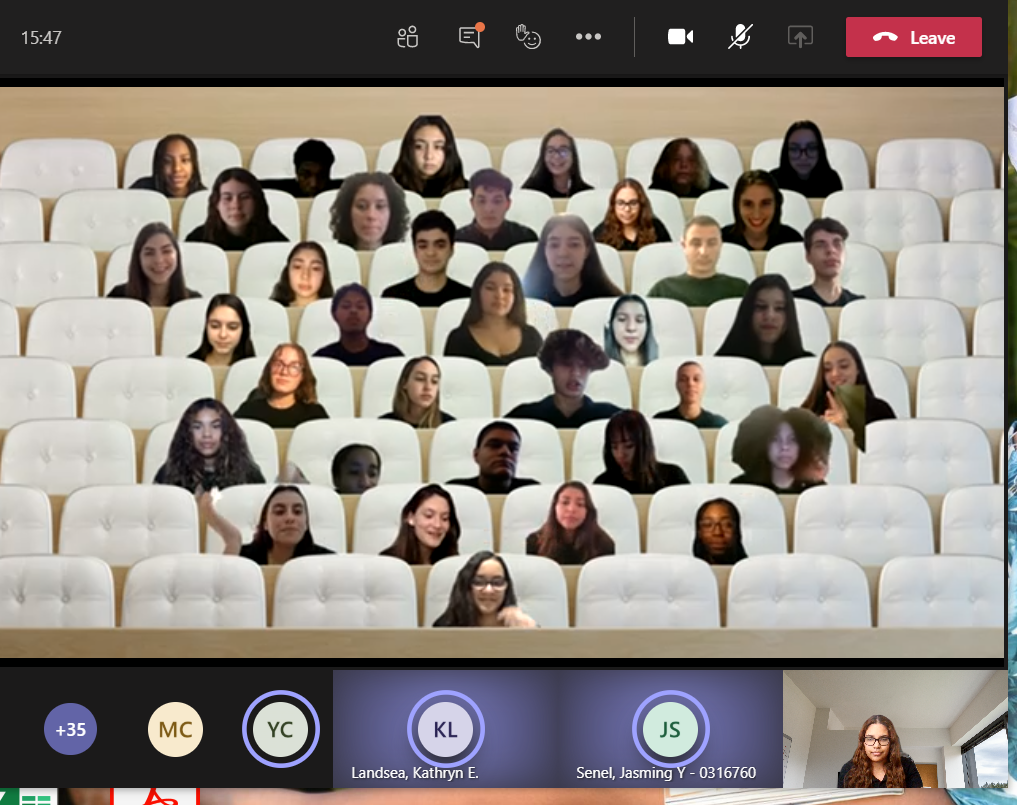Open the participants panel
The image size is (1017, 805).
pyautogui.click(x=407, y=38)
